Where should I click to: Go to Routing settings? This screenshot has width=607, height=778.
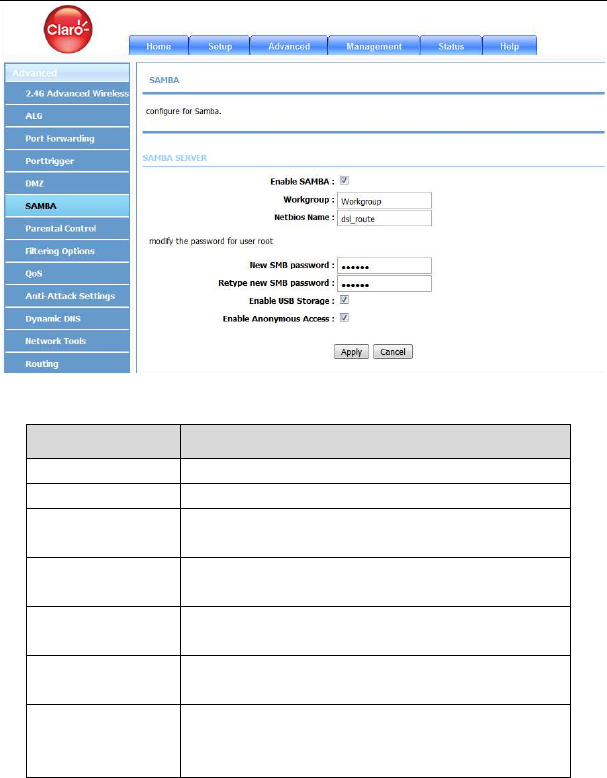click(67, 363)
